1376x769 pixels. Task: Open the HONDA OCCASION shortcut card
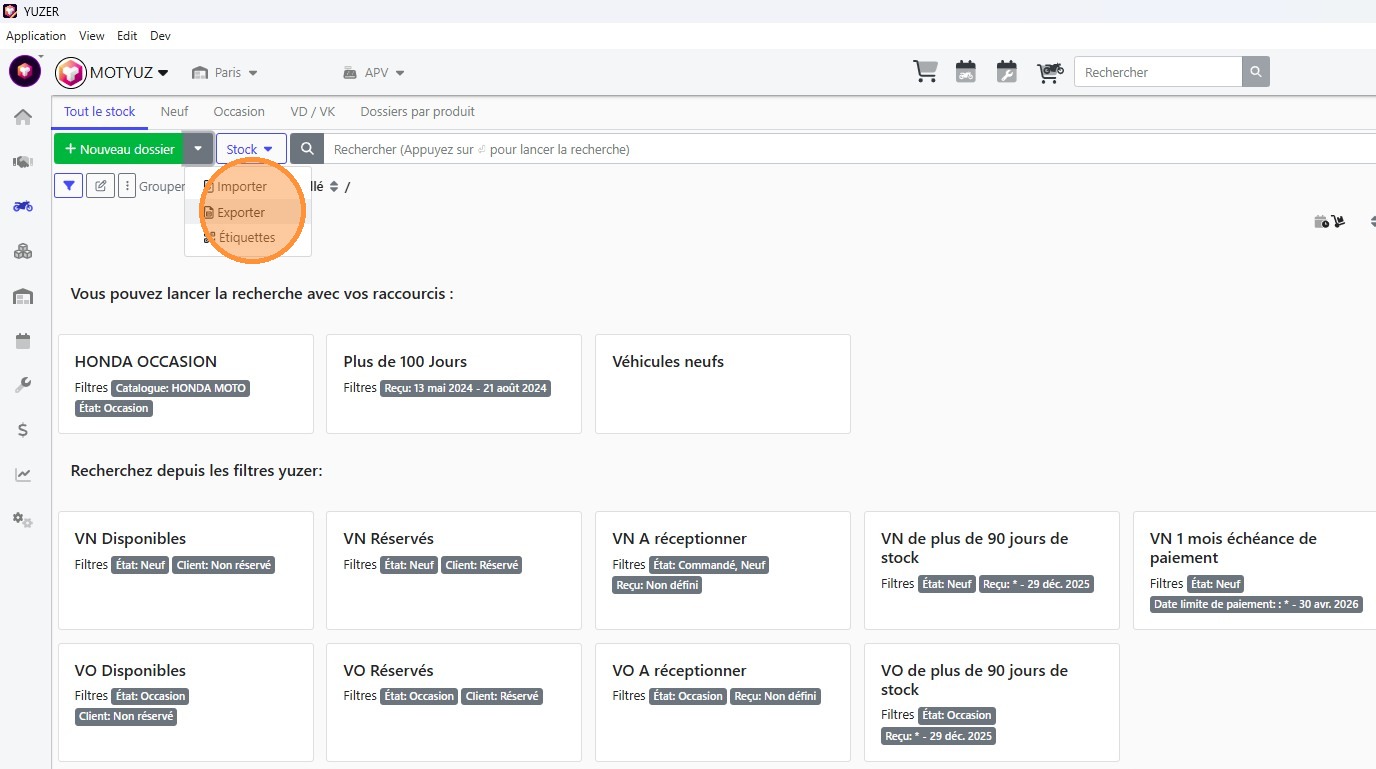(185, 383)
